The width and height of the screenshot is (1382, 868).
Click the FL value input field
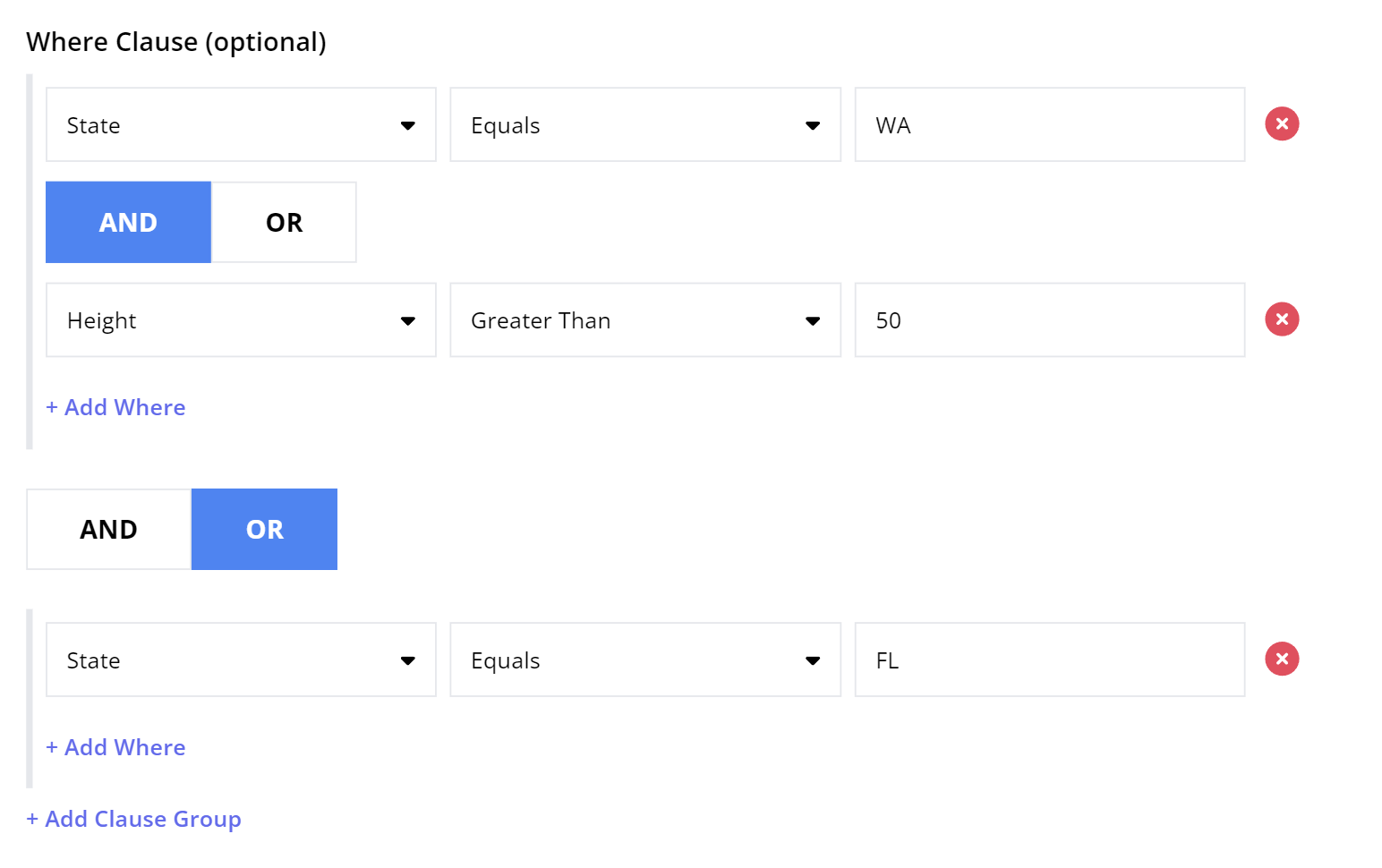(x=1050, y=660)
